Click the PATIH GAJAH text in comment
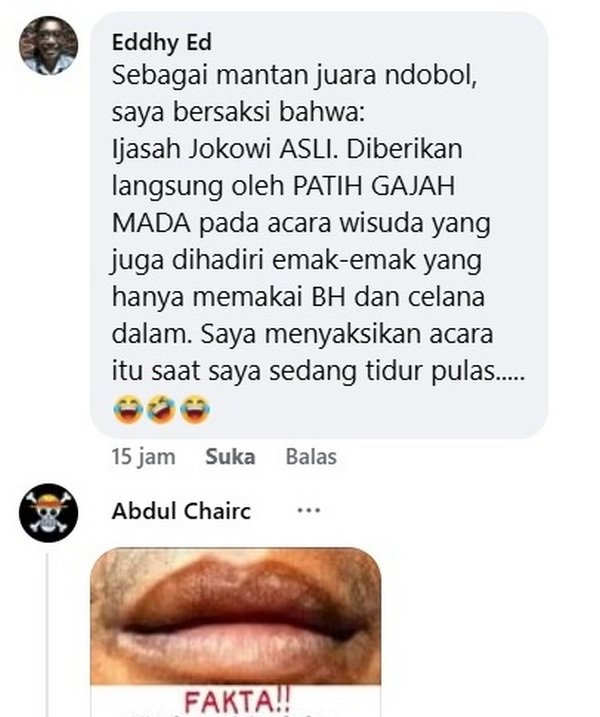 click(374, 186)
